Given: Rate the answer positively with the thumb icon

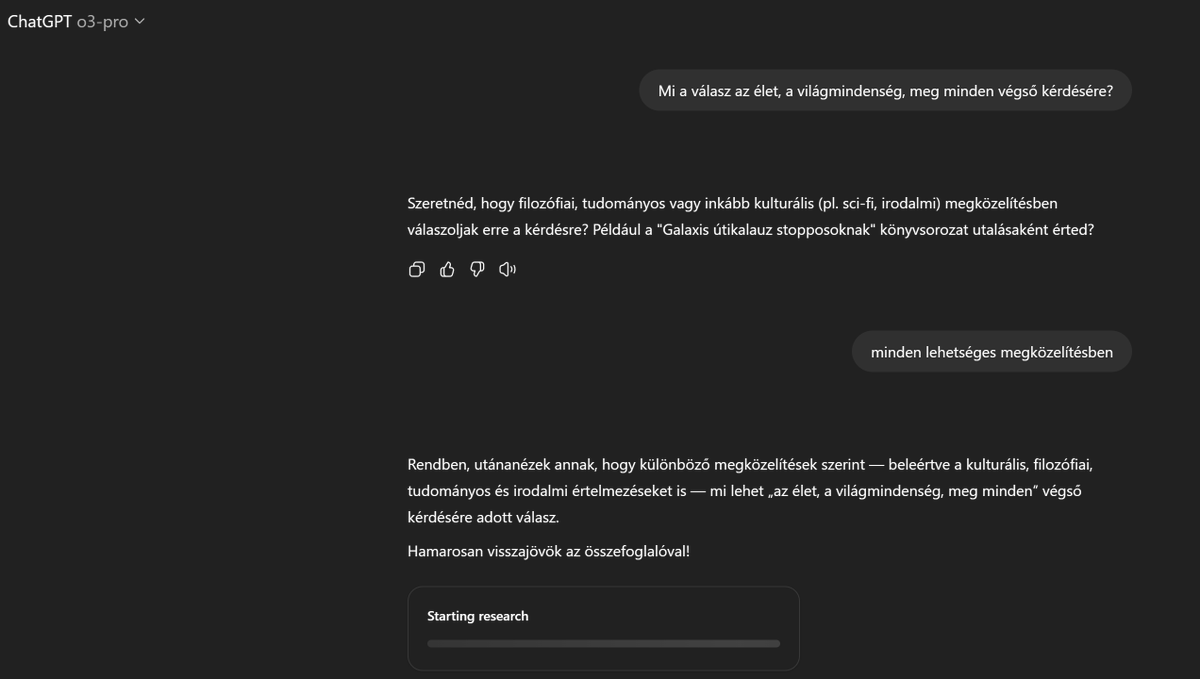Looking at the screenshot, I should click(446, 269).
